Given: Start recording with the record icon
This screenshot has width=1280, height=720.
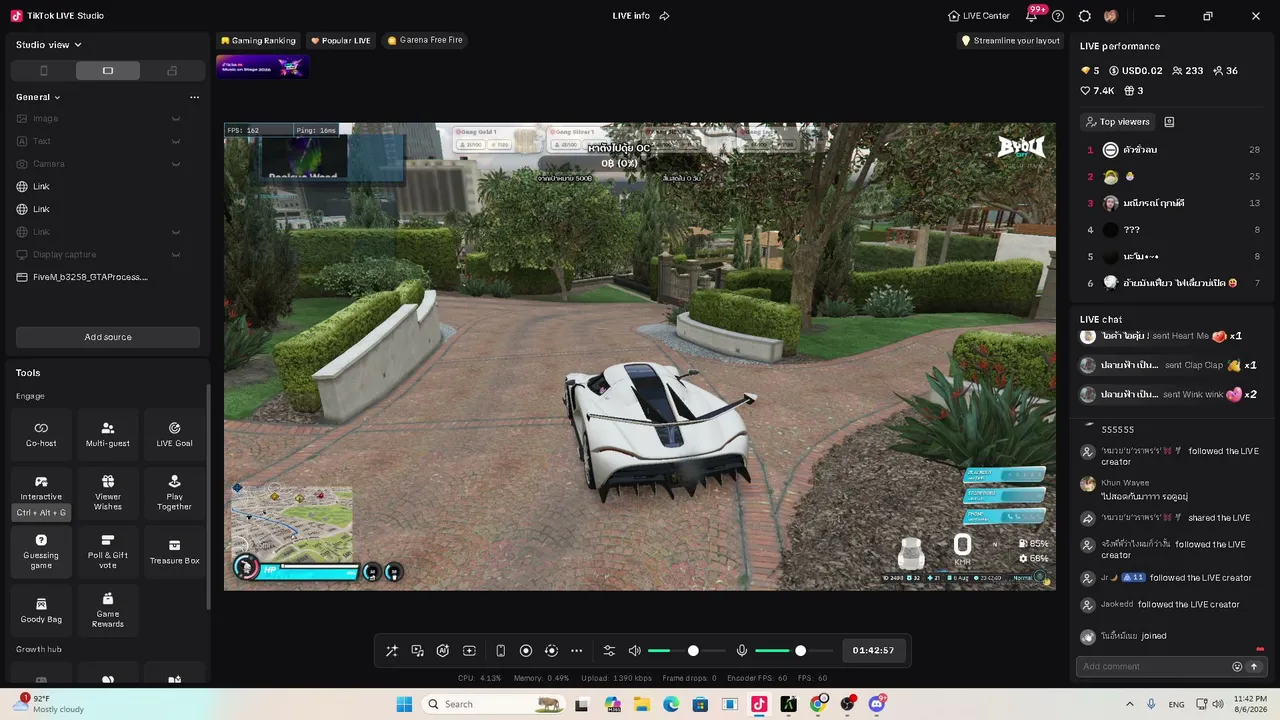Looking at the screenshot, I should [x=526, y=651].
